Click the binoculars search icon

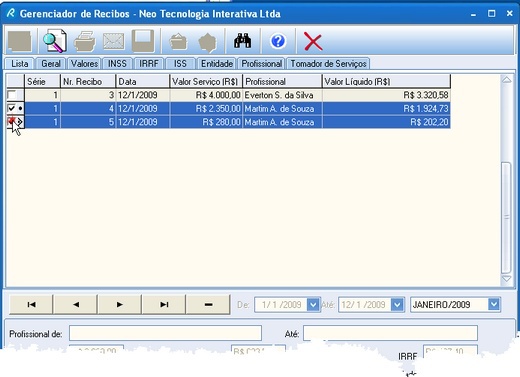point(242,41)
